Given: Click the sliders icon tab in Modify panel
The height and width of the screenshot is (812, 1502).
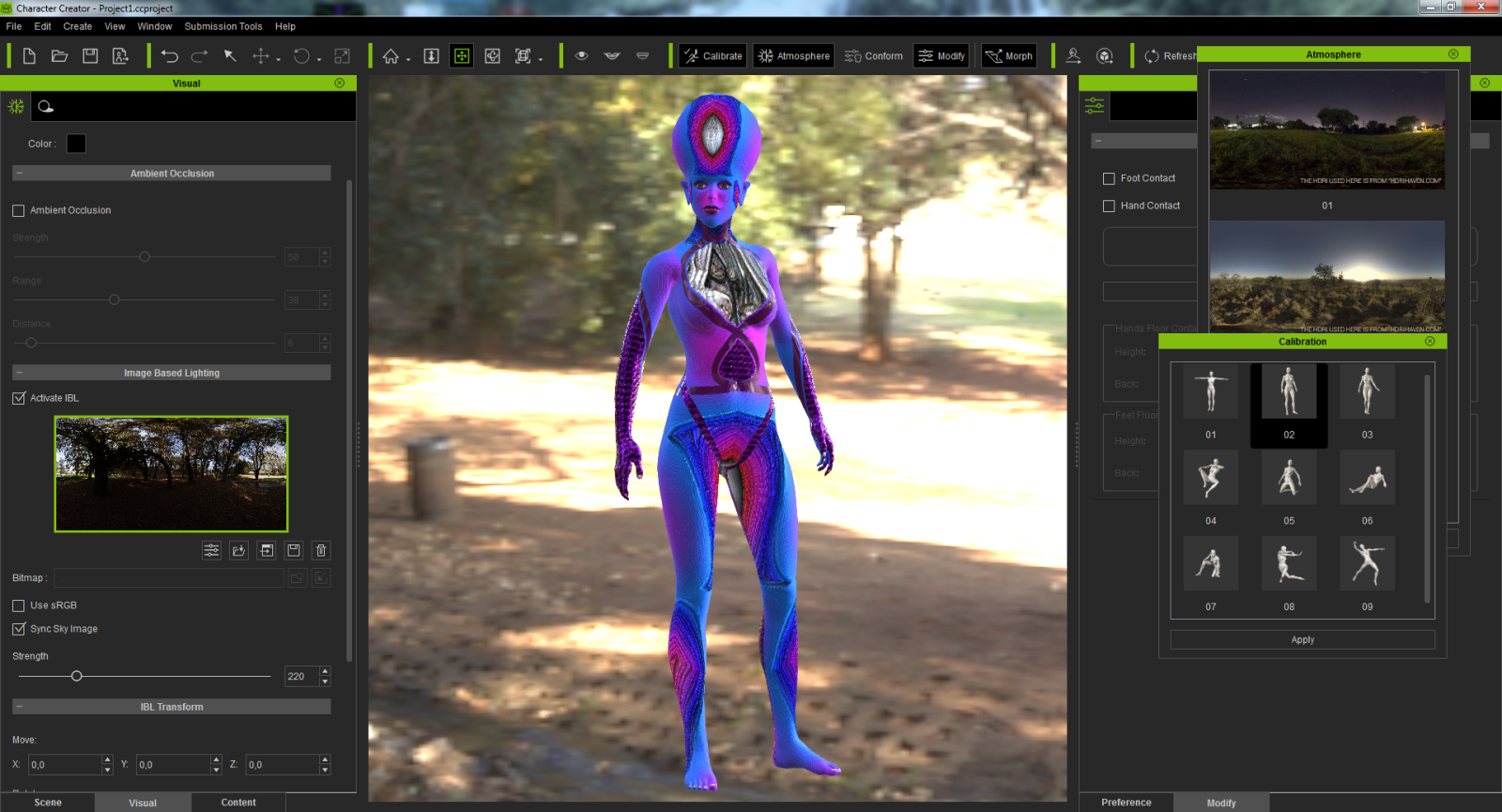Looking at the screenshot, I should point(1095,106).
